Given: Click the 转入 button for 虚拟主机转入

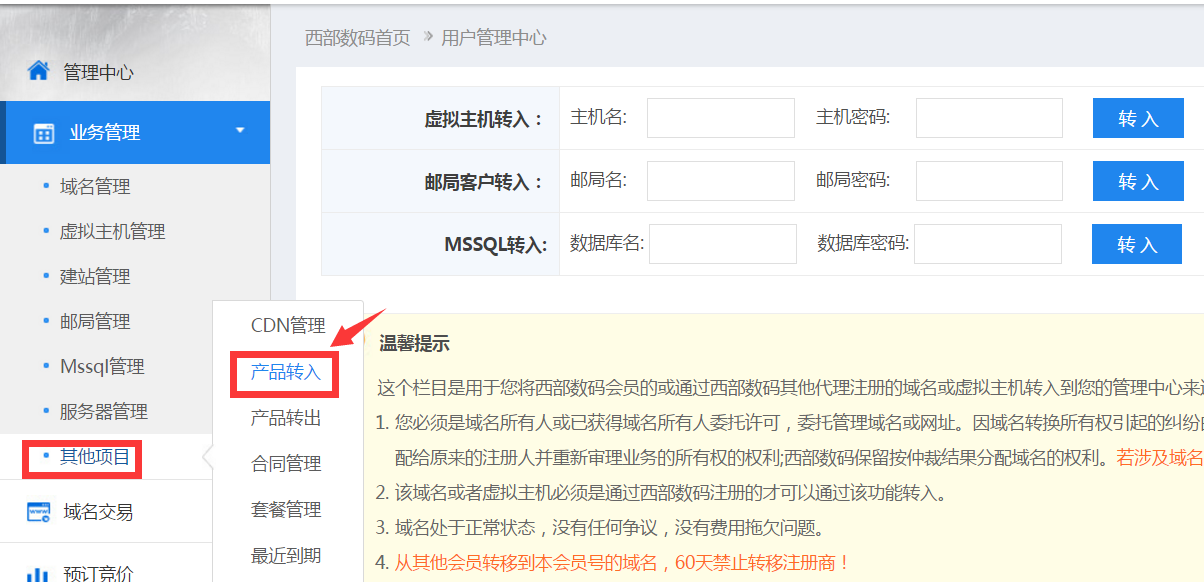Looking at the screenshot, I should coord(1137,118).
